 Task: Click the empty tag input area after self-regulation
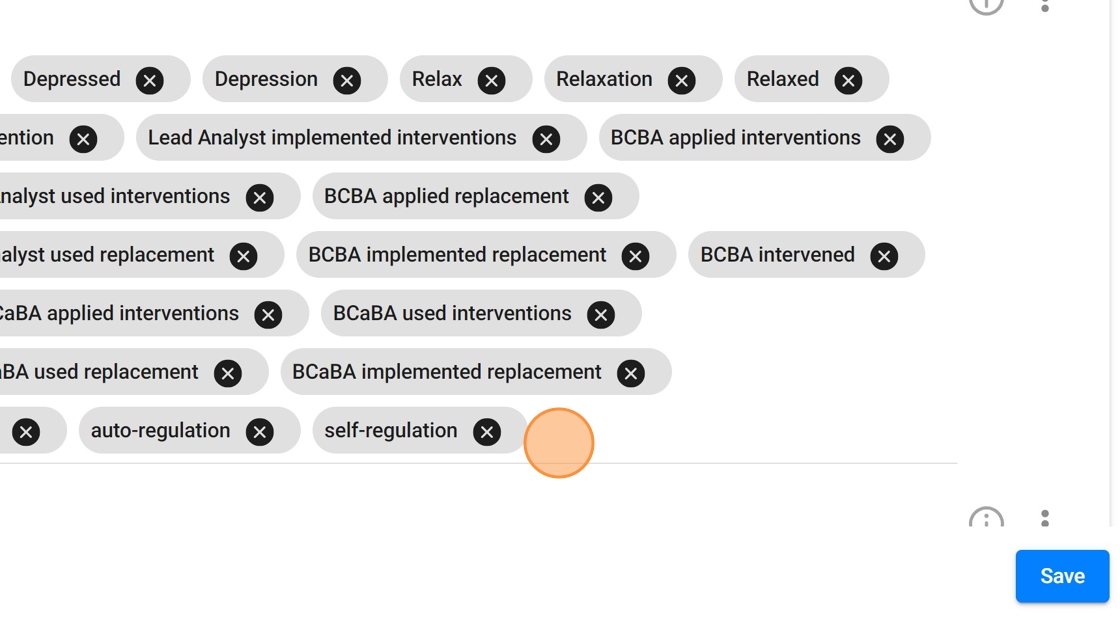pos(740,432)
